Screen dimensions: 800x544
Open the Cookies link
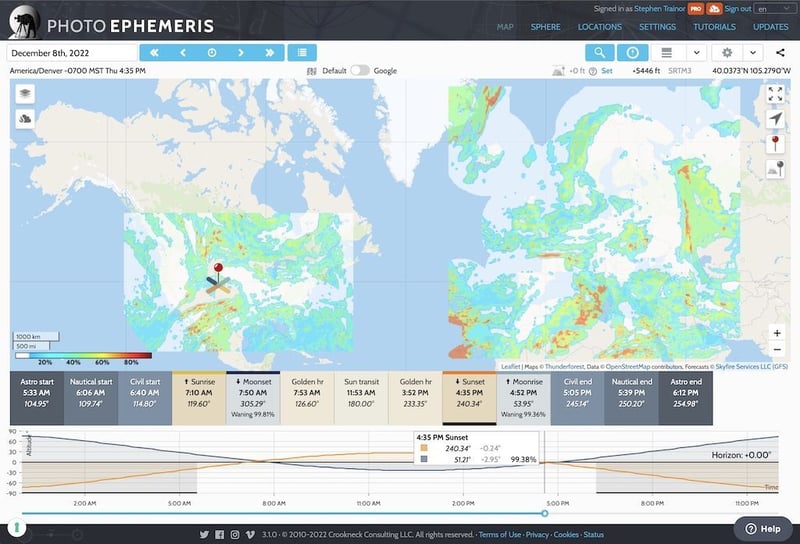click(566, 534)
